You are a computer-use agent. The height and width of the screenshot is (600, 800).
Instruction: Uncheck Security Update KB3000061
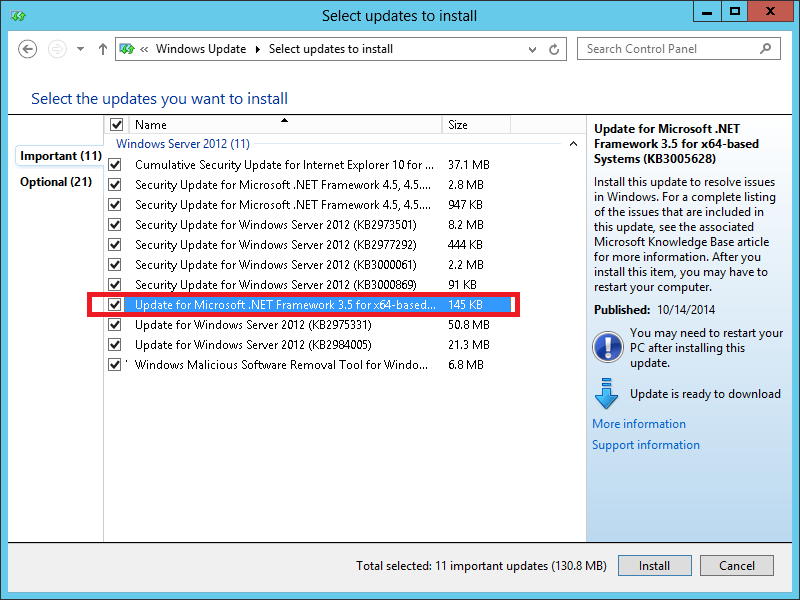click(115, 265)
